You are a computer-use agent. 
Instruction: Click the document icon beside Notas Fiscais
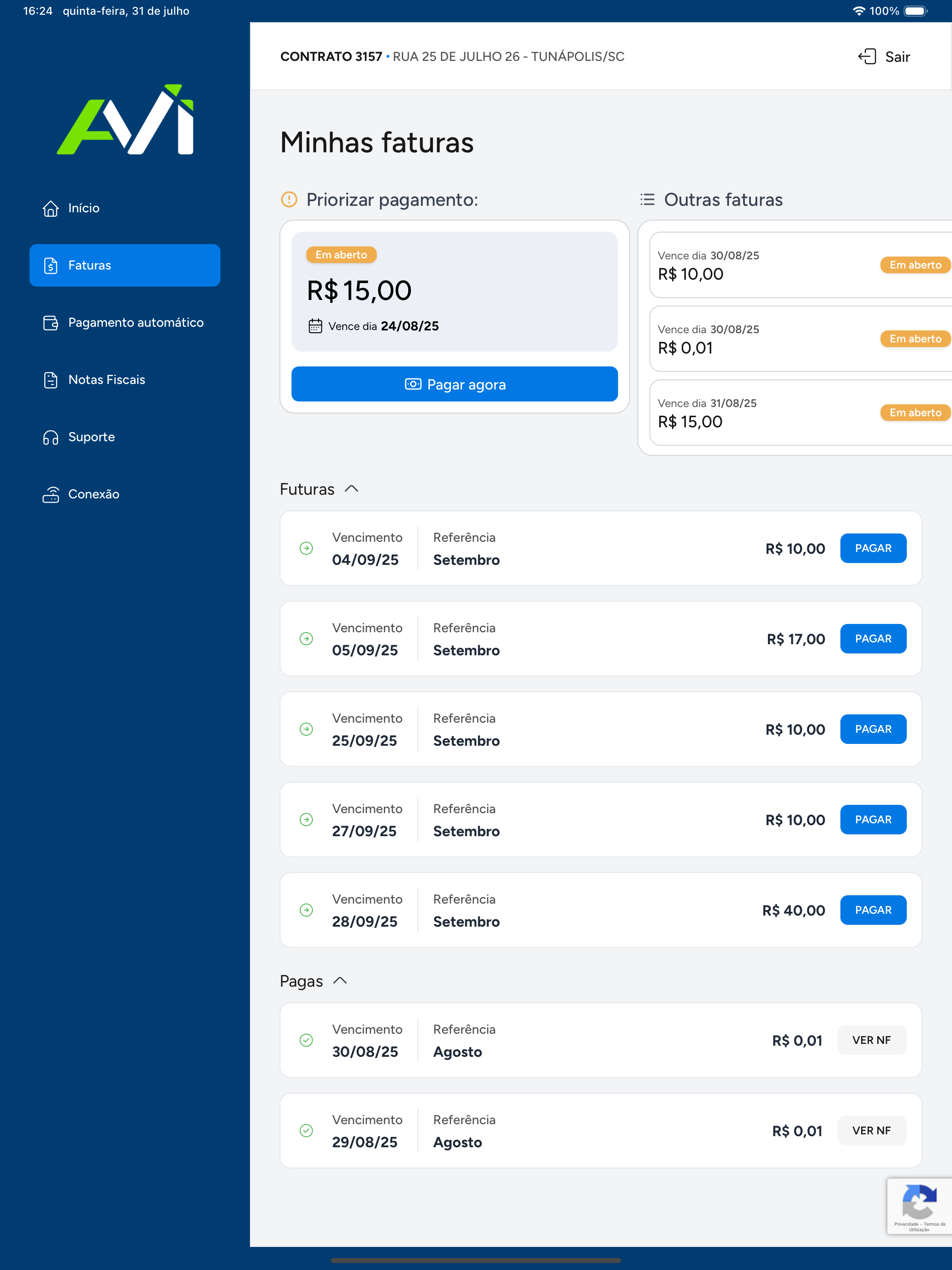point(50,380)
